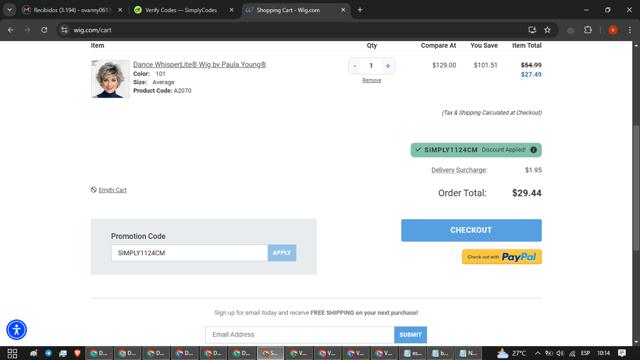
Task: Open Windows Task View on taskbar
Action: (x=12, y=353)
